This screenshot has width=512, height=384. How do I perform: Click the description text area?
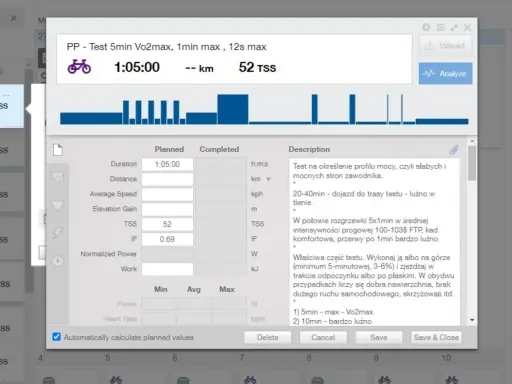(x=375, y=242)
